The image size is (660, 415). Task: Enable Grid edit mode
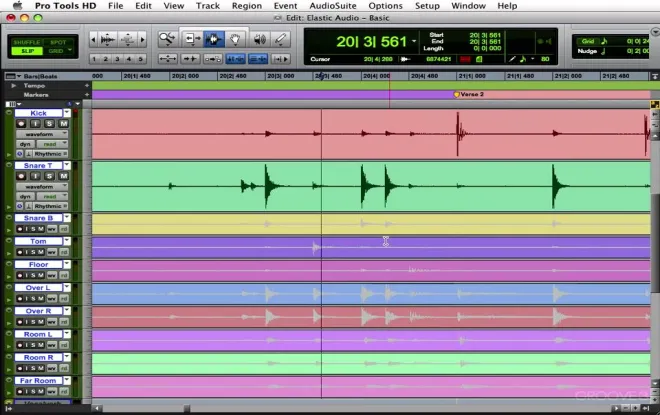(55, 51)
